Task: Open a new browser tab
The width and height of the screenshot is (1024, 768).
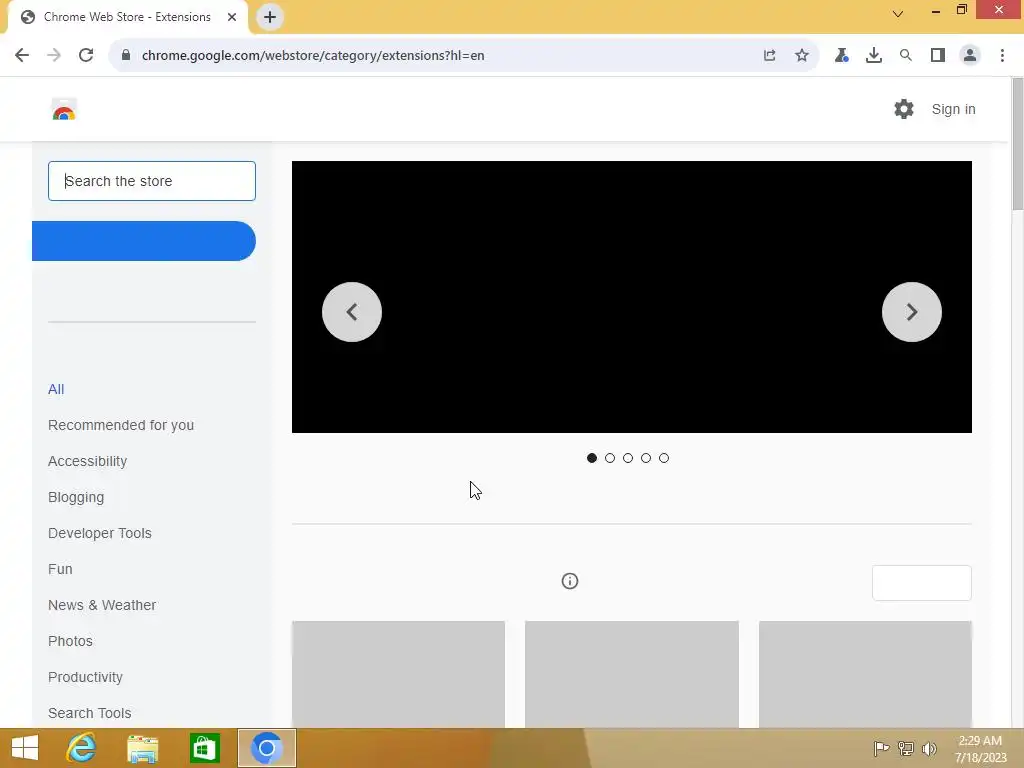Action: click(x=270, y=17)
